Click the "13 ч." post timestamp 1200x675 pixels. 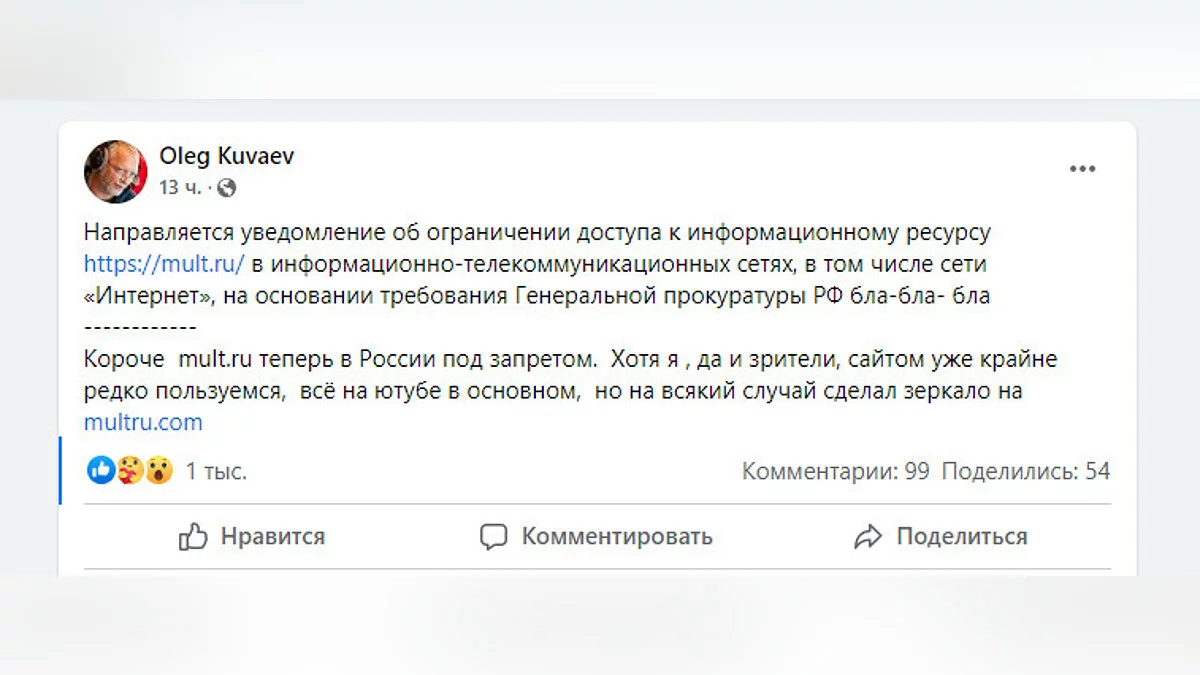(x=180, y=187)
